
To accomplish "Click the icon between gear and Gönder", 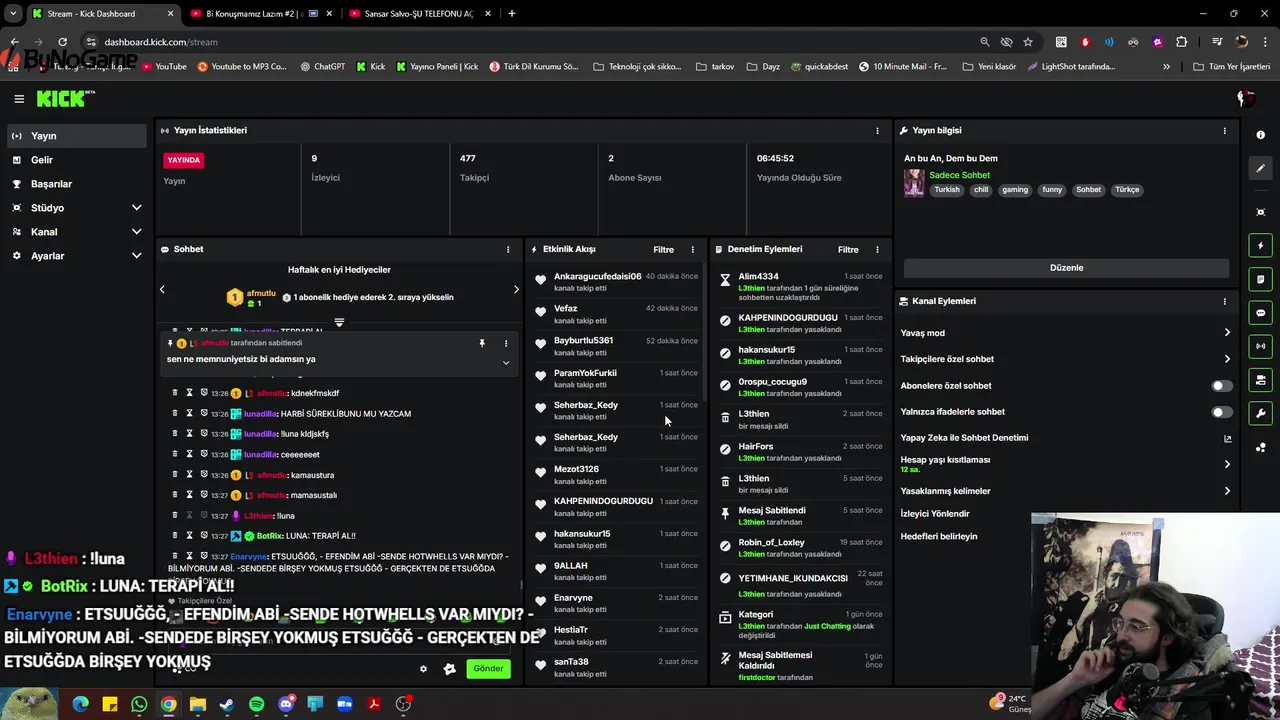I will pos(449,669).
